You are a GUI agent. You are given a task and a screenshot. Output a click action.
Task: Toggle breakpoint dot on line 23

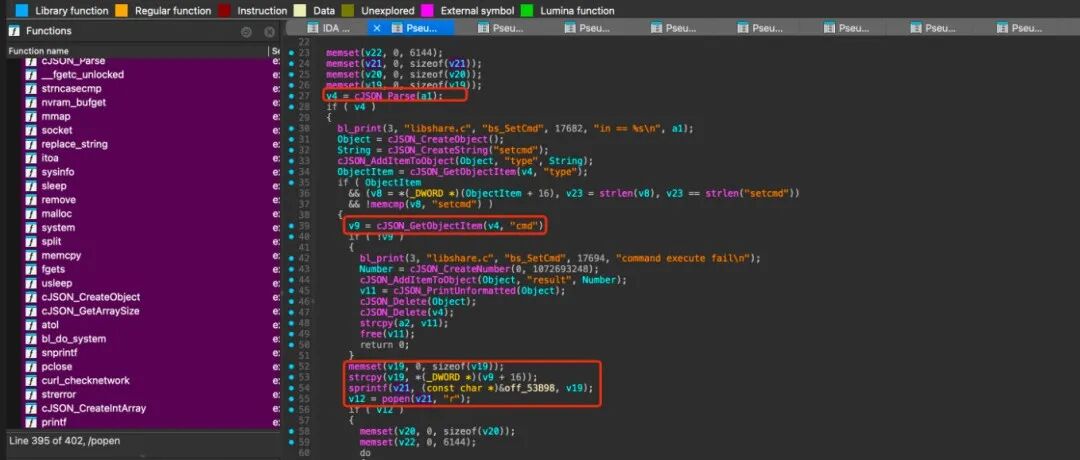pos(292,52)
